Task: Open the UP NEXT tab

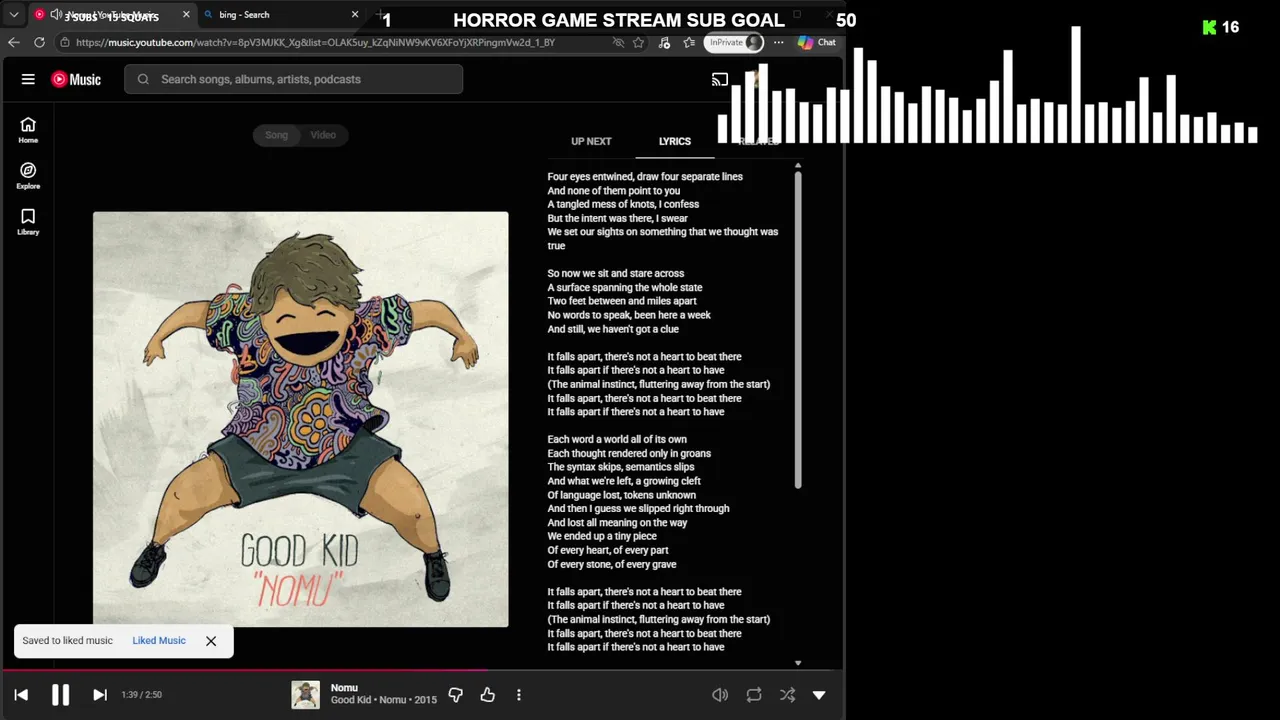Action: coord(591,141)
